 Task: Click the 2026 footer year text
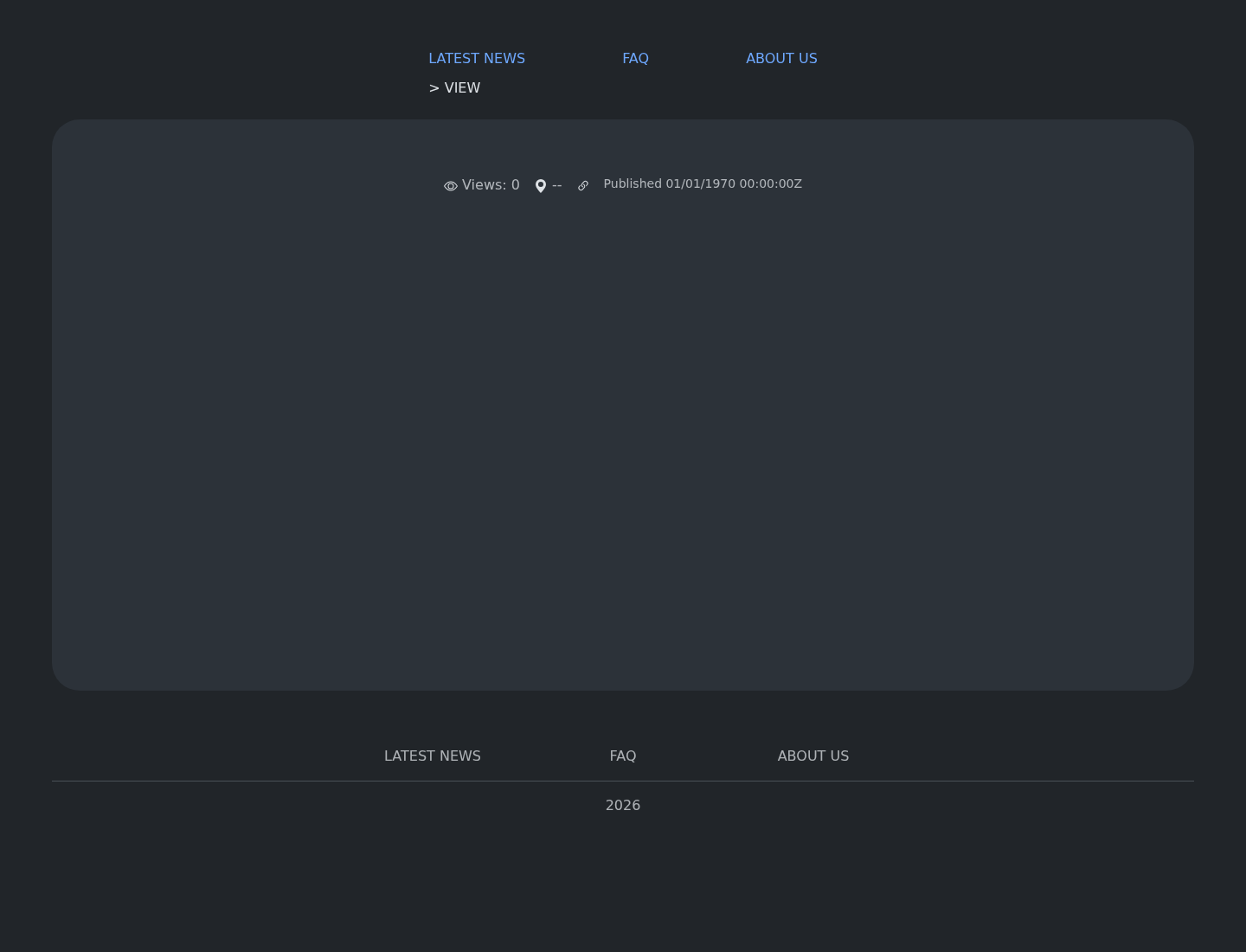(623, 805)
